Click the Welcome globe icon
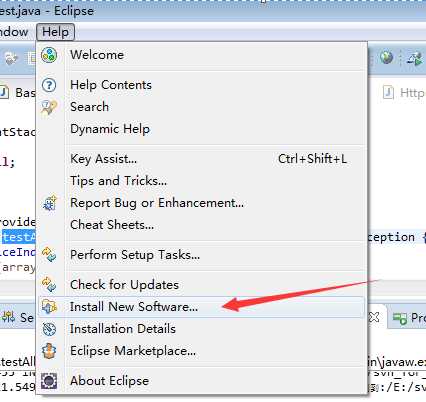426x402 pixels. [49, 55]
